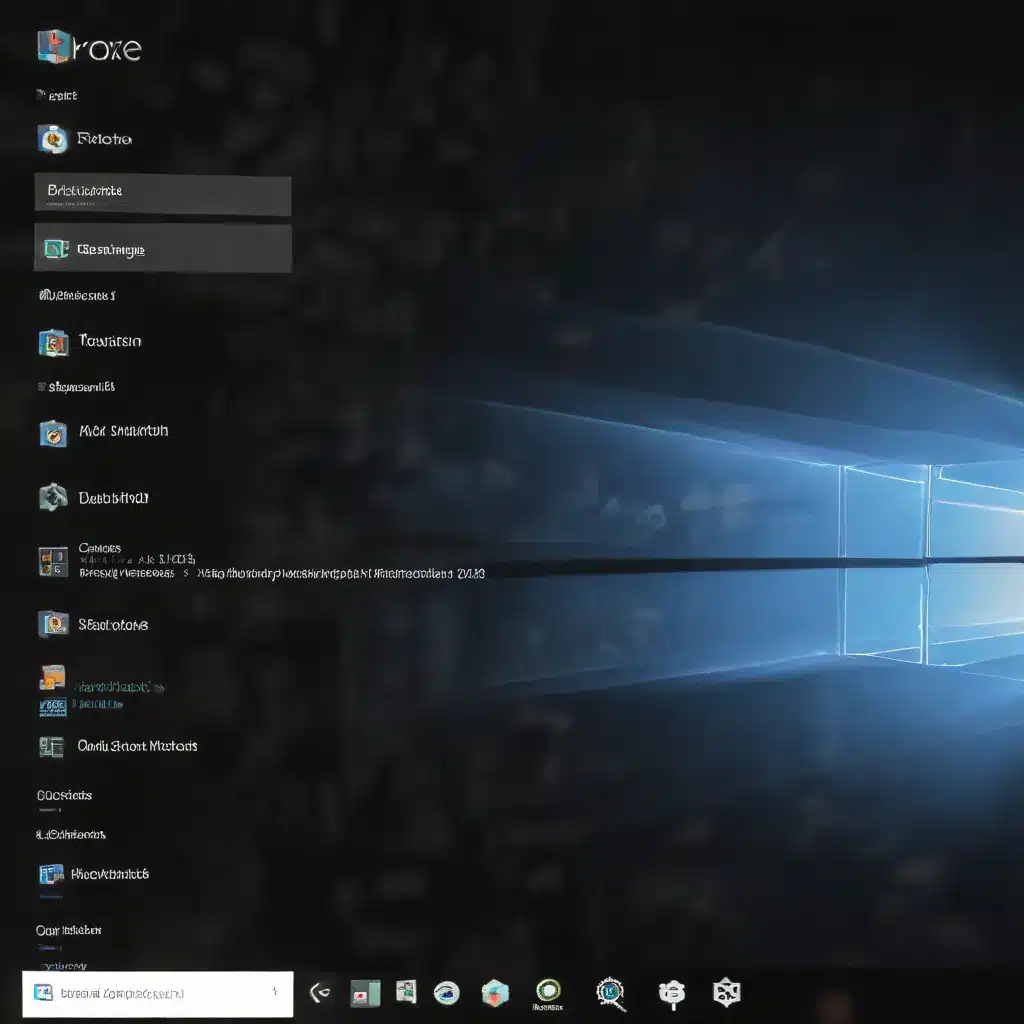Select the highlighted "Bristucarchte" menu row
The height and width of the screenshot is (1024, 1024).
click(x=163, y=195)
